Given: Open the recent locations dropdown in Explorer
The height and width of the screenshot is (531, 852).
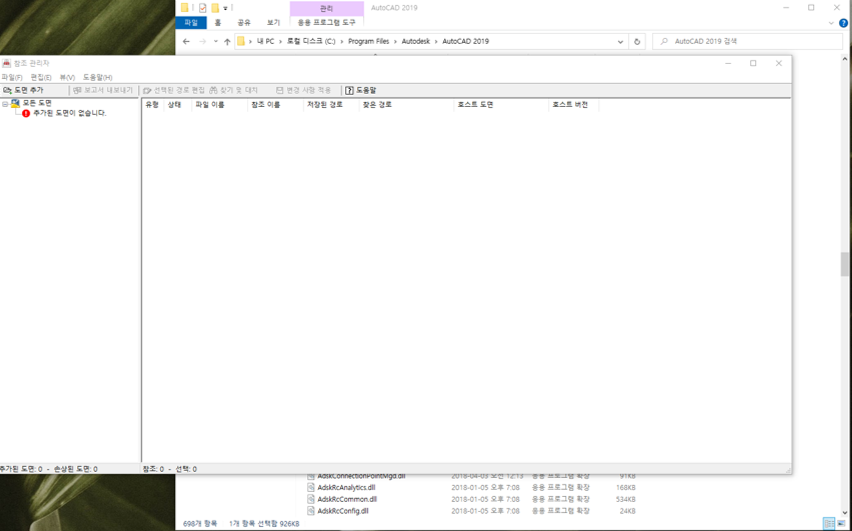Looking at the screenshot, I should coord(216,41).
